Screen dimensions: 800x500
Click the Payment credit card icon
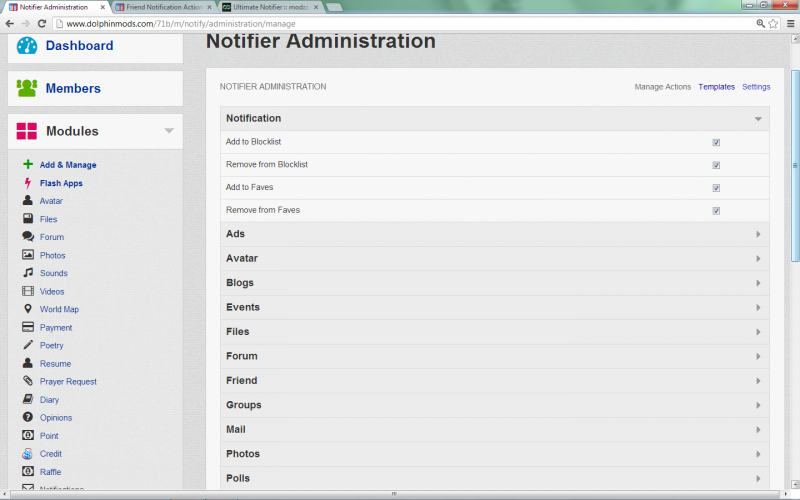[28, 327]
